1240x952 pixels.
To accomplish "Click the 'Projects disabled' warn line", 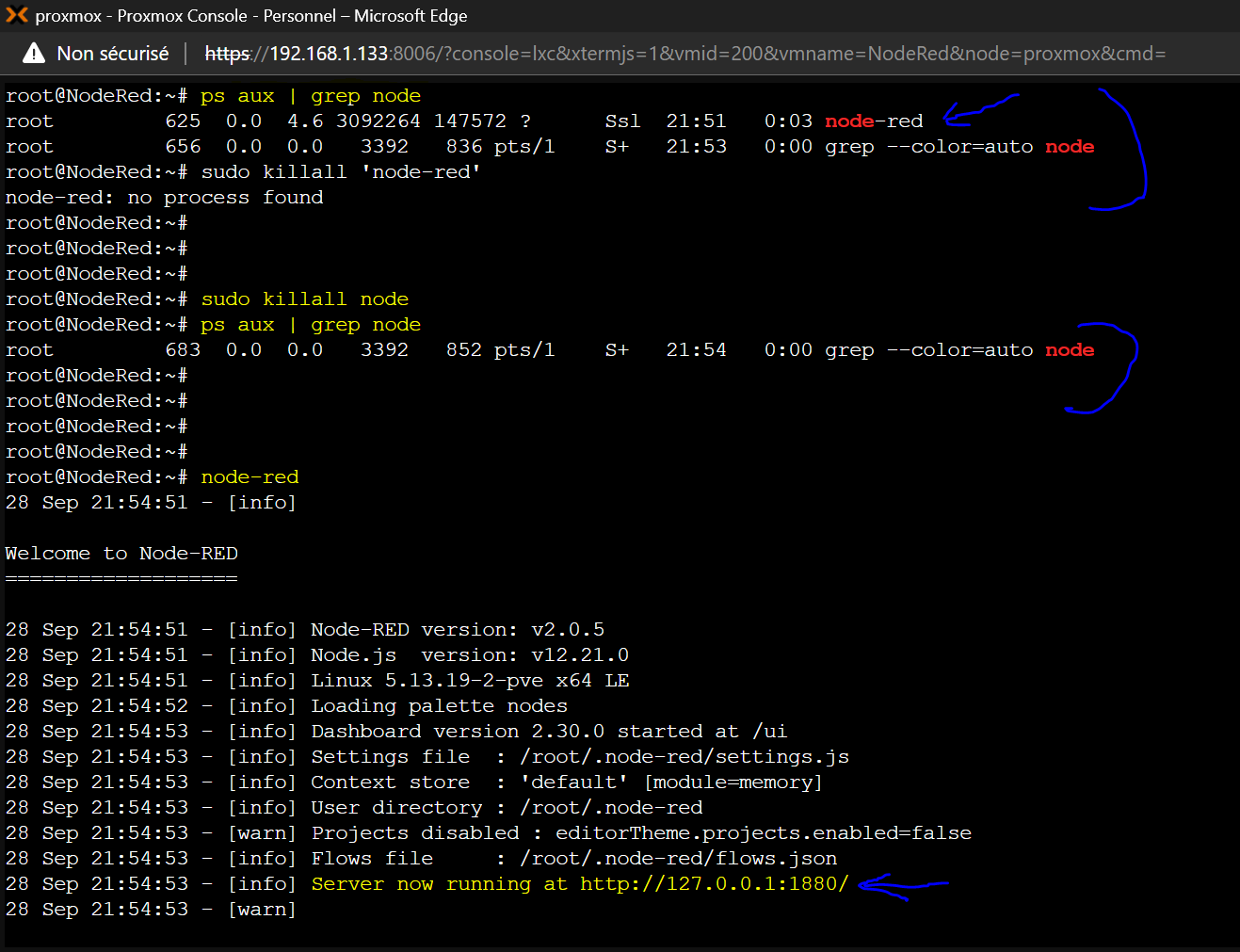I will click(489, 833).
